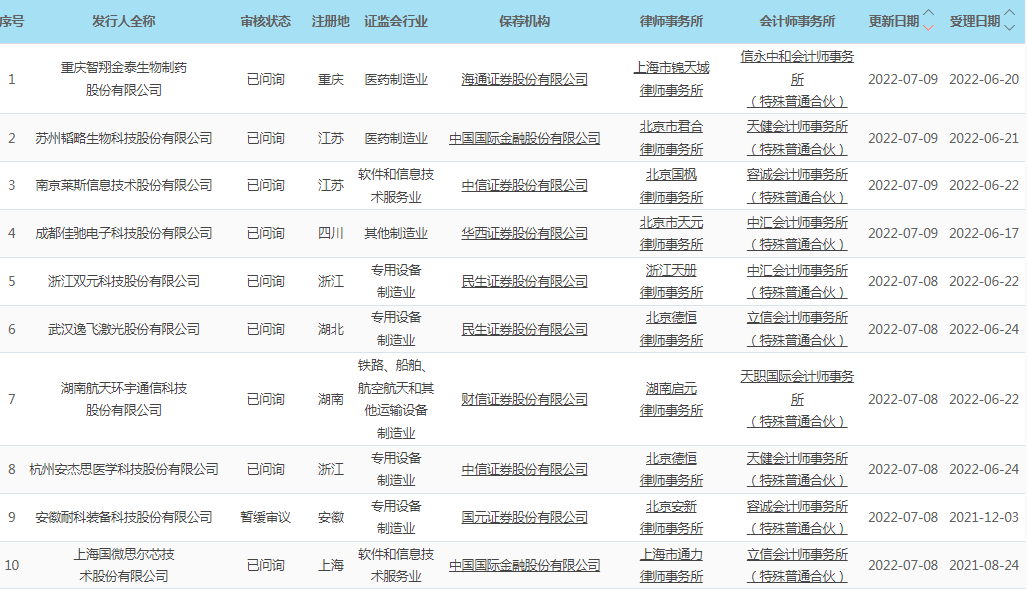Click the 受理日期 column header
Viewport: 1027px width, 590px height.
[x=973, y=21]
